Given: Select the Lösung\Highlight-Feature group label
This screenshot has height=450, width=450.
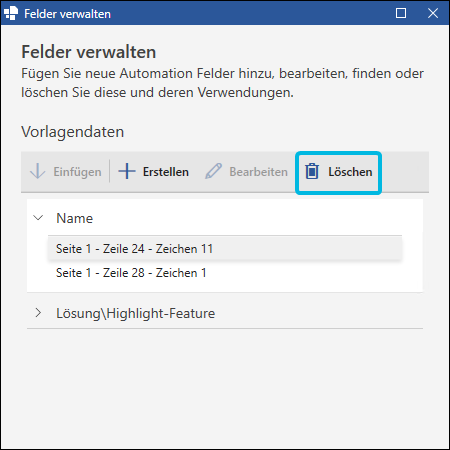Looking at the screenshot, I should 135,314.
